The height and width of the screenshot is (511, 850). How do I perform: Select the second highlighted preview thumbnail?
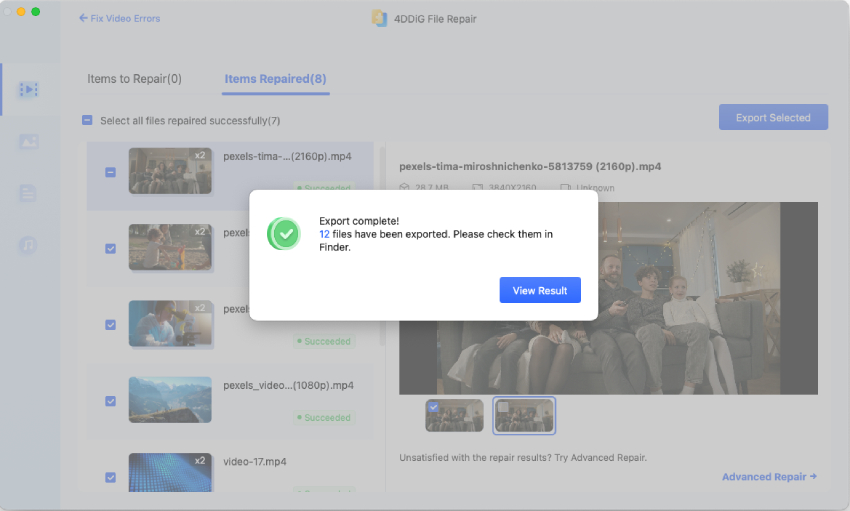tap(524, 416)
